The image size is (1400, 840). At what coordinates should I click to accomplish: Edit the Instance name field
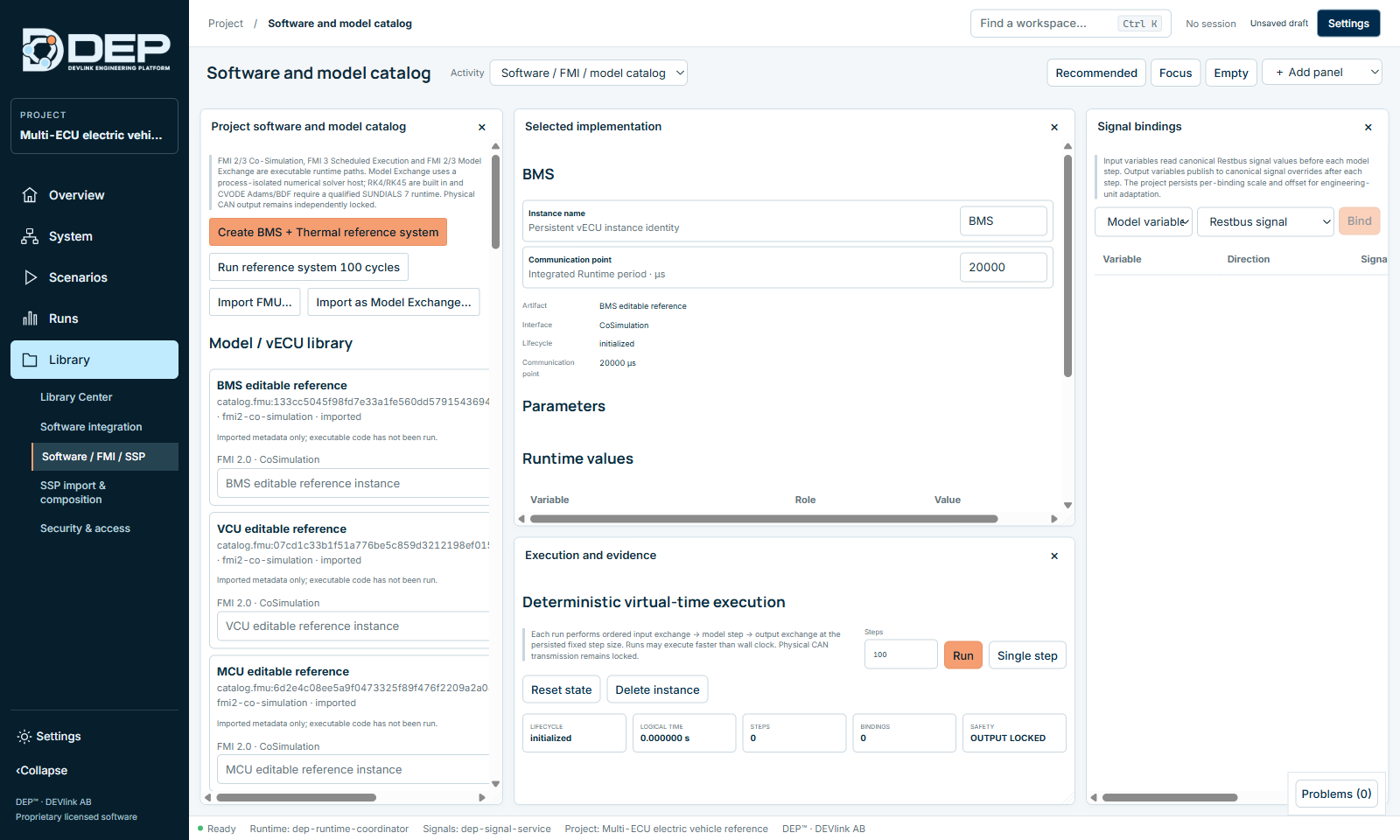pyautogui.click(x=1004, y=220)
